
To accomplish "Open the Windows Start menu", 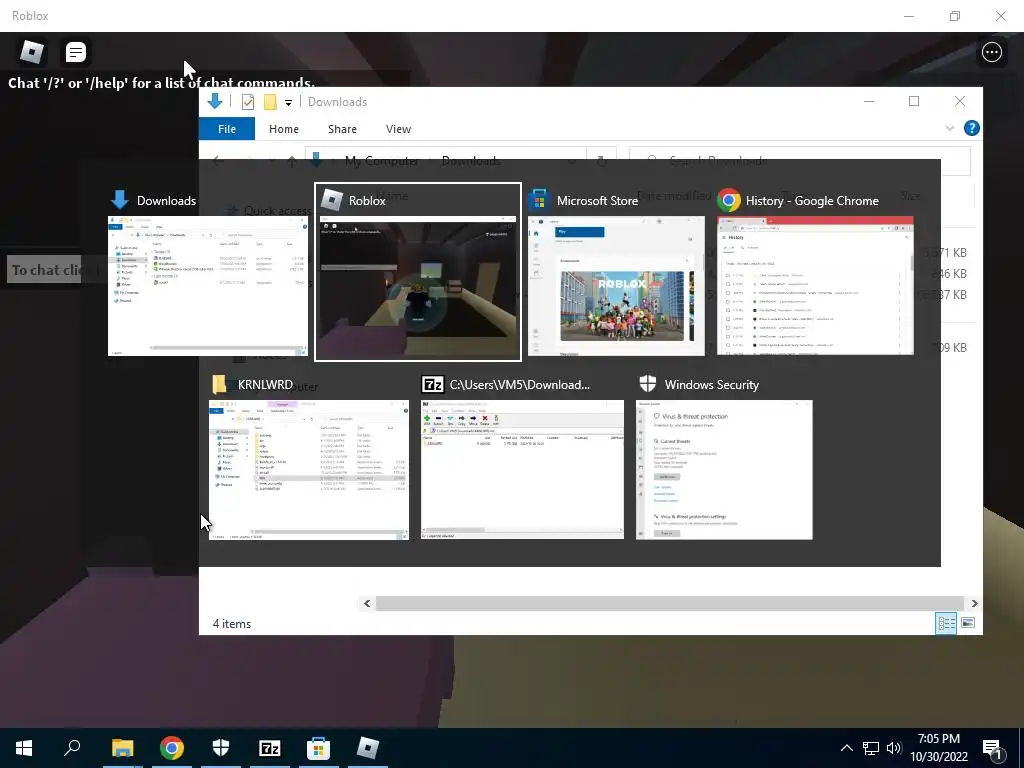I will click(24, 748).
